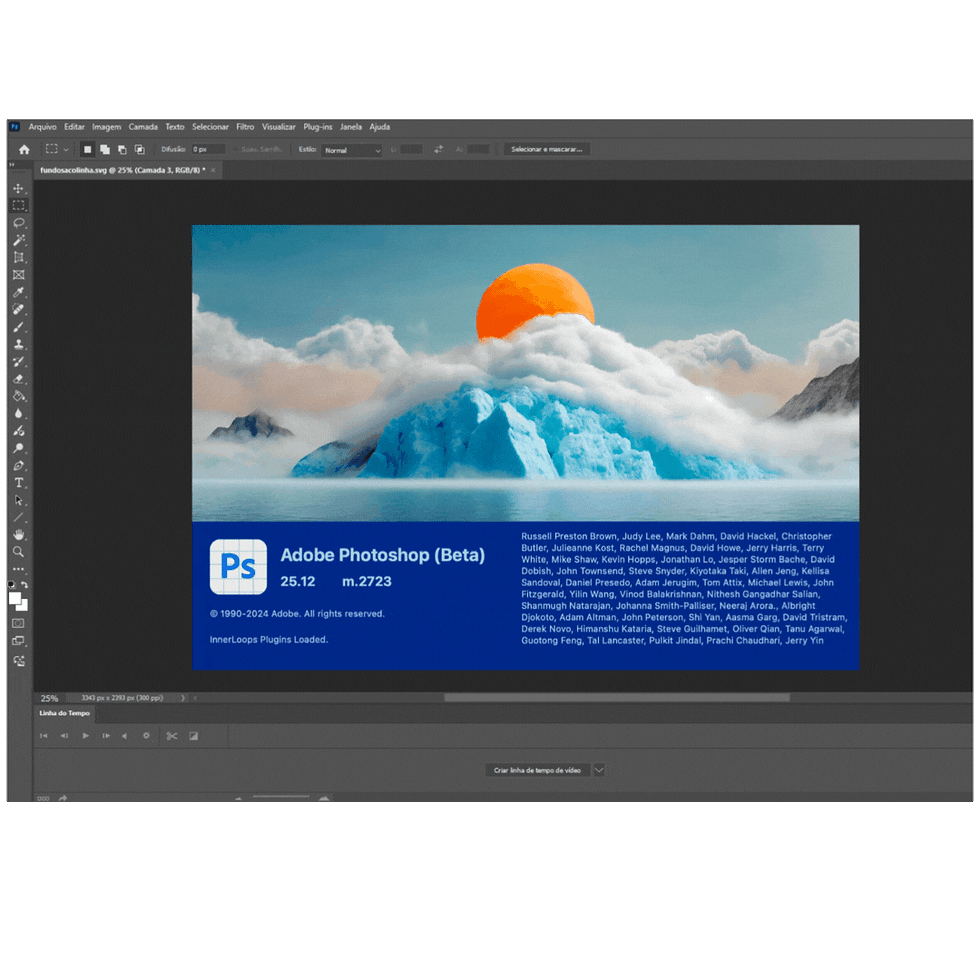The image size is (980, 980).
Task: Select the Paint Bucket tool
Action: tap(18, 396)
